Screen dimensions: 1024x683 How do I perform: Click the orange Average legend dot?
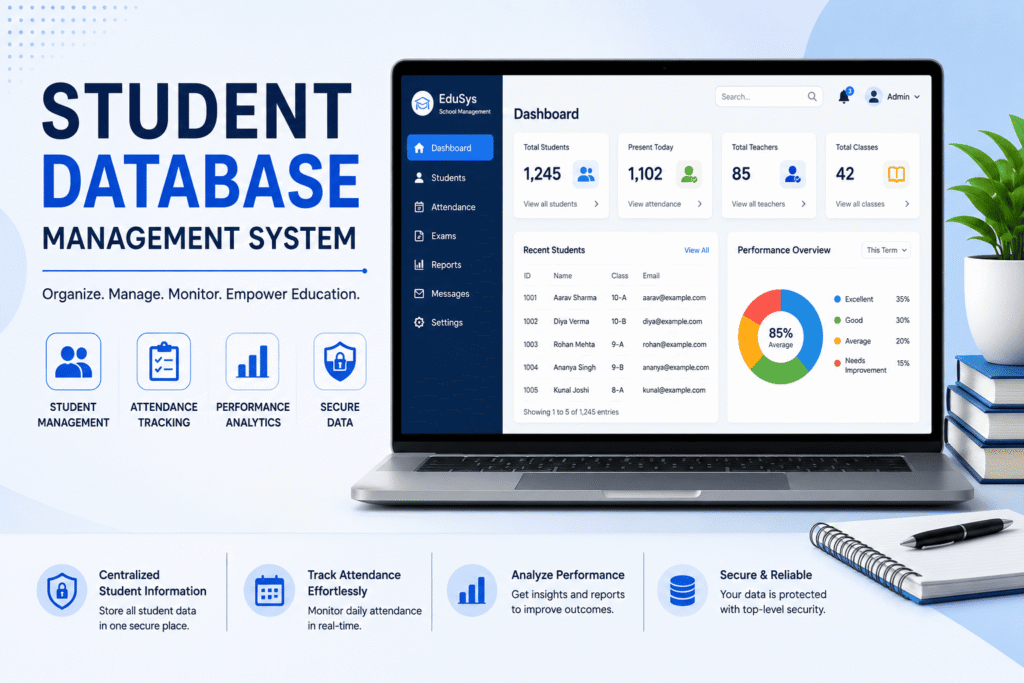coord(837,341)
